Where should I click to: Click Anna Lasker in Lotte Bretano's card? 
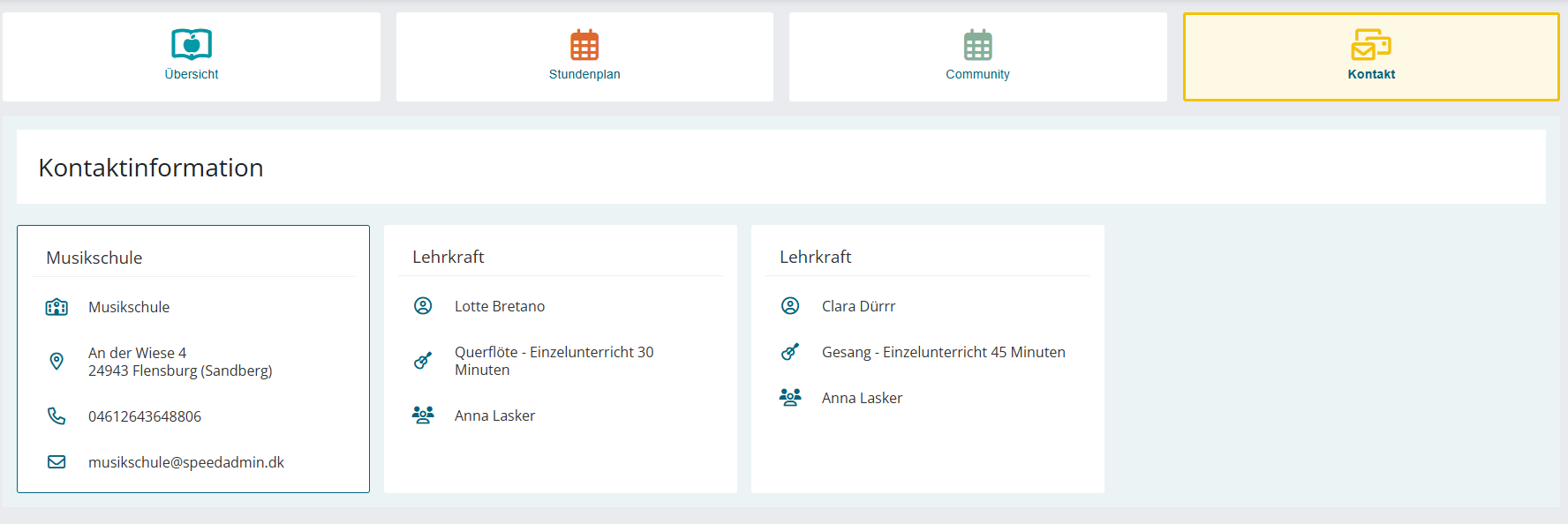point(495,415)
